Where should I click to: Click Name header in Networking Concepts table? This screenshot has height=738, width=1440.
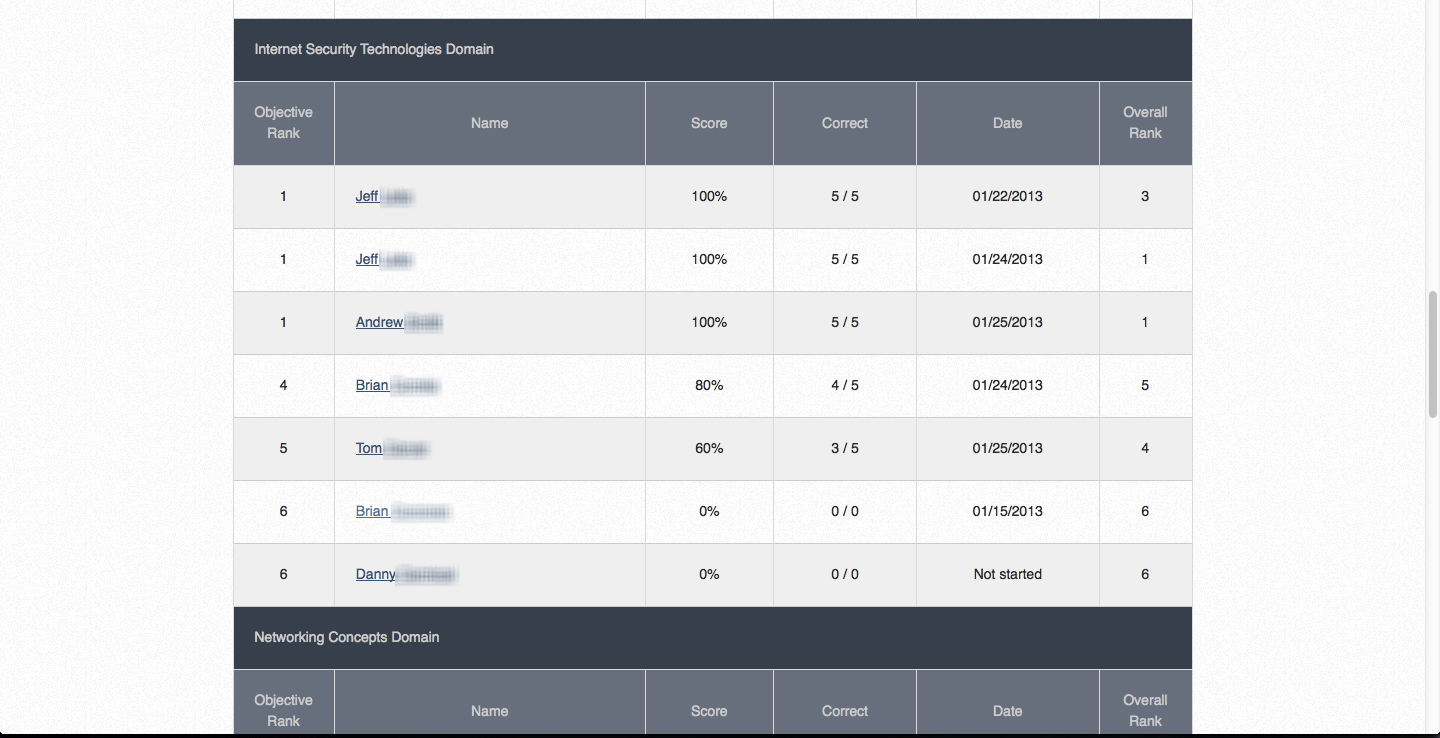490,711
